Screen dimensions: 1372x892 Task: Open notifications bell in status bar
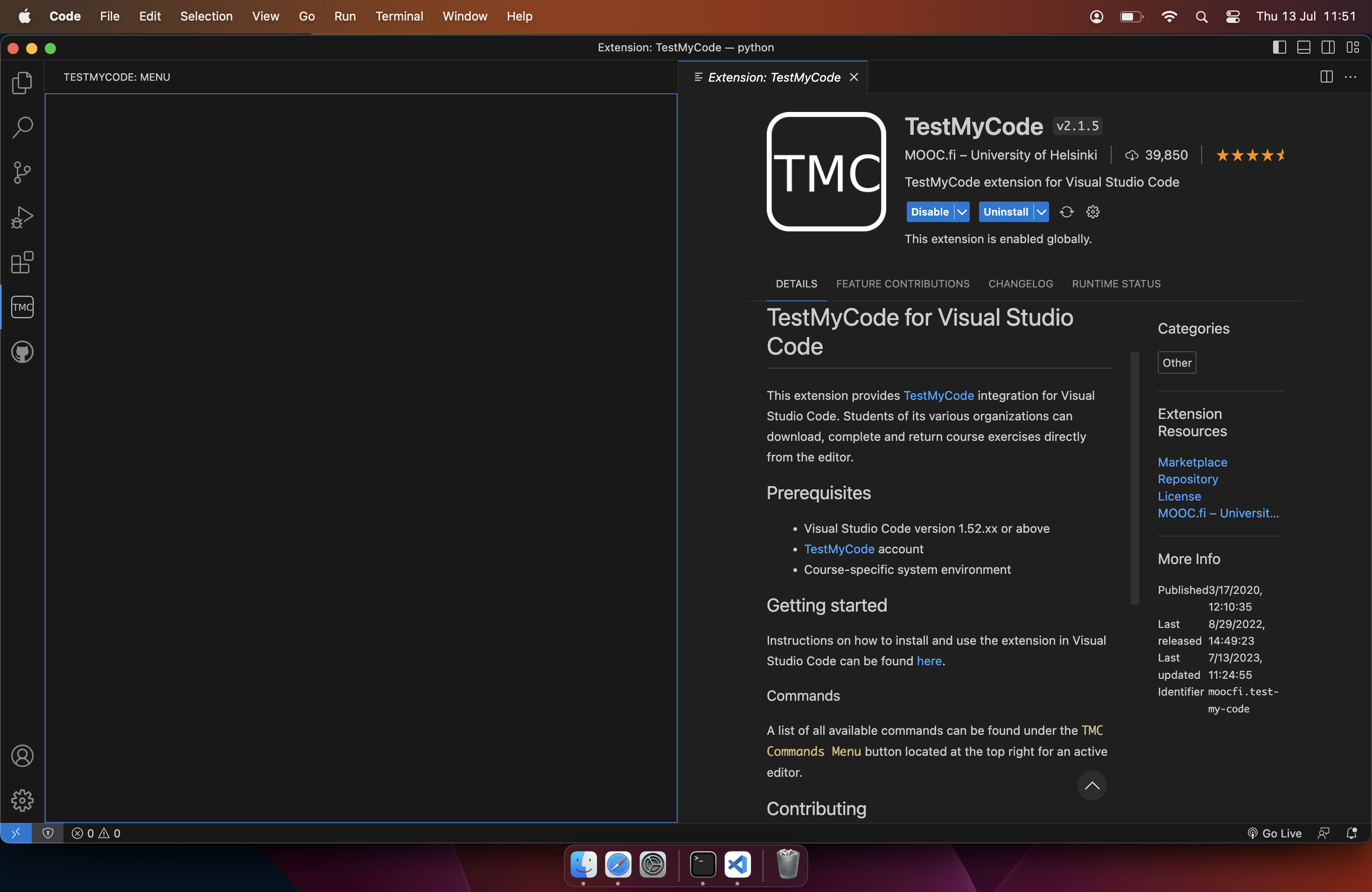coord(1353,833)
